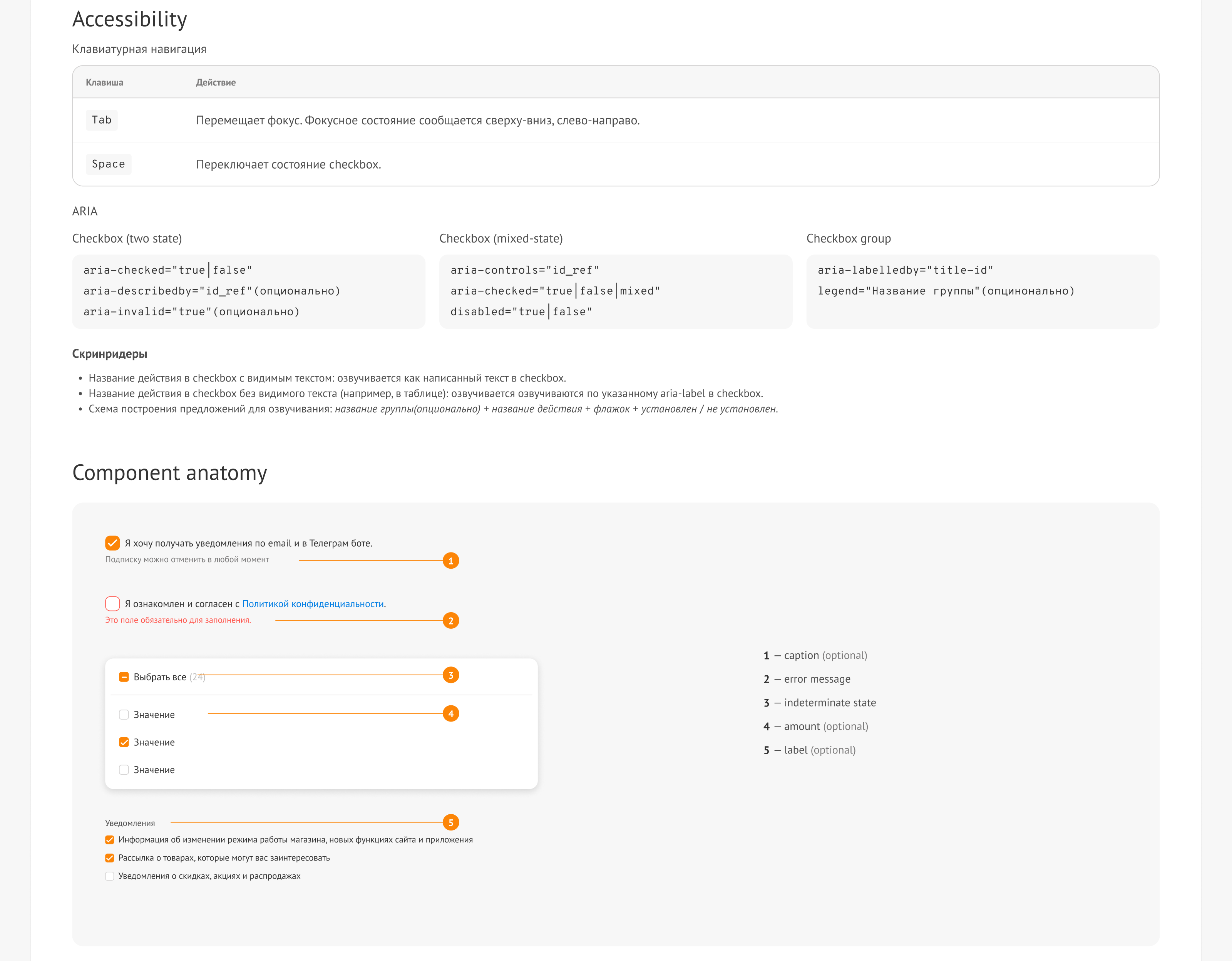The width and height of the screenshot is (1232, 961).
Task: Click the aria-labelledby code line
Action: pyautogui.click(x=906, y=270)
